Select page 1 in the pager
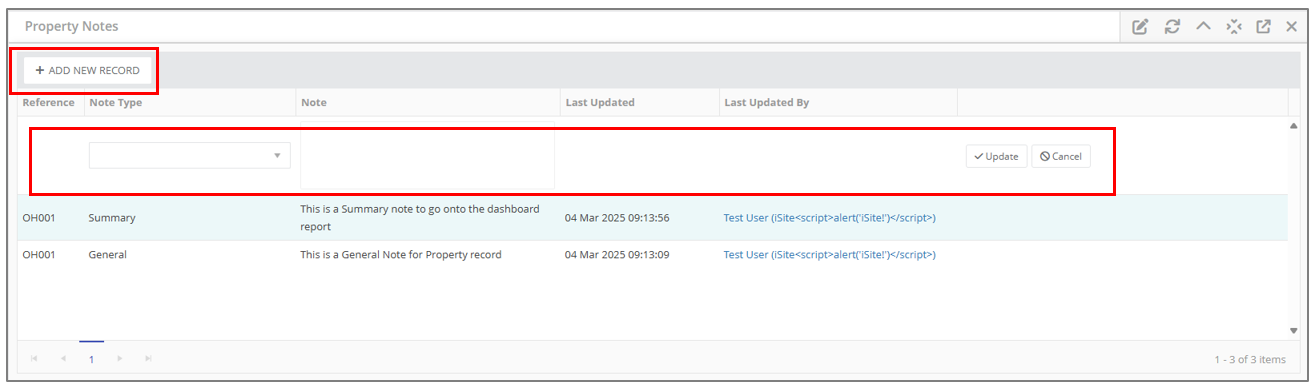This screenshot has height=385, width=1313. 91,359
